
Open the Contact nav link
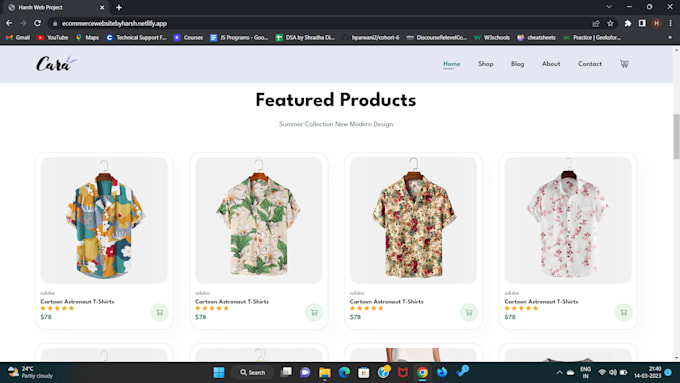pyautogui.click(x=589, y=64)
